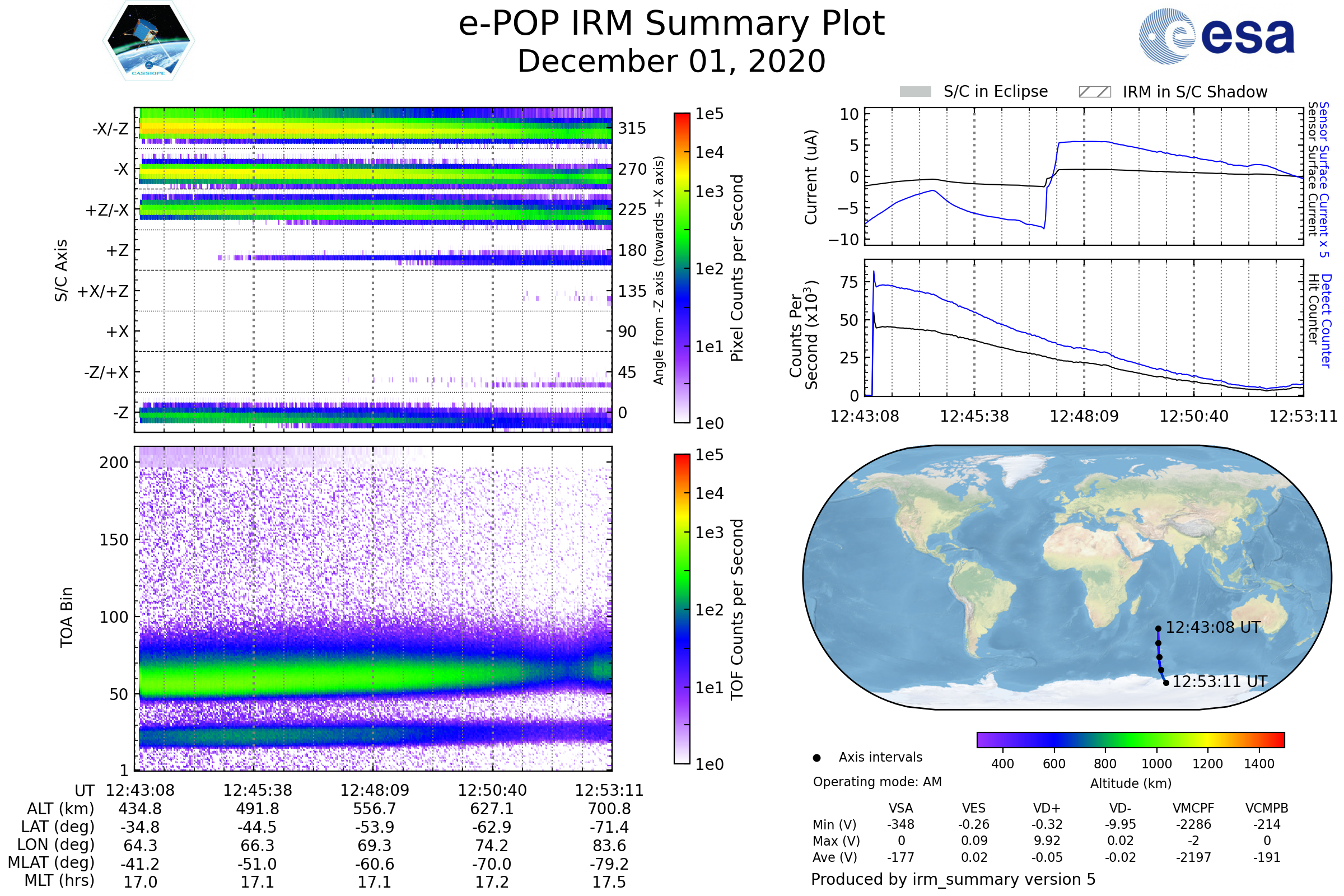Click the hatched IRM in S/C Shadow swatch

[1094, 91]
